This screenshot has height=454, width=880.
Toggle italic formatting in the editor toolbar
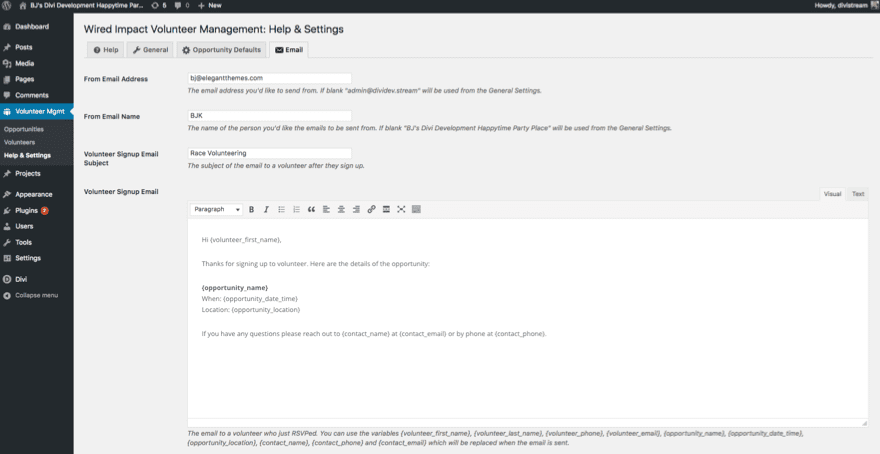tap(267, 209)
